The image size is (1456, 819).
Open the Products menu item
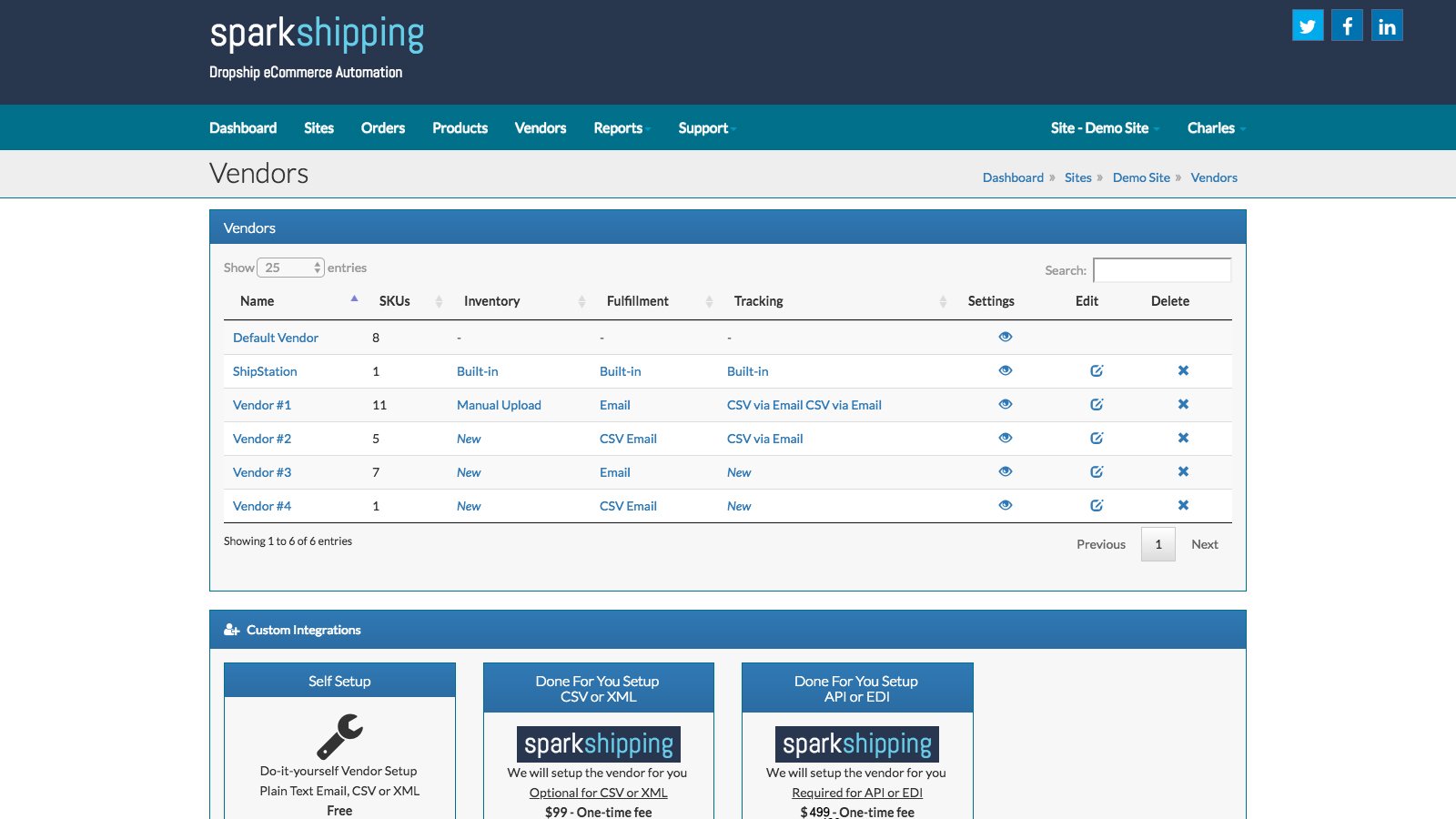click(460, 128)
